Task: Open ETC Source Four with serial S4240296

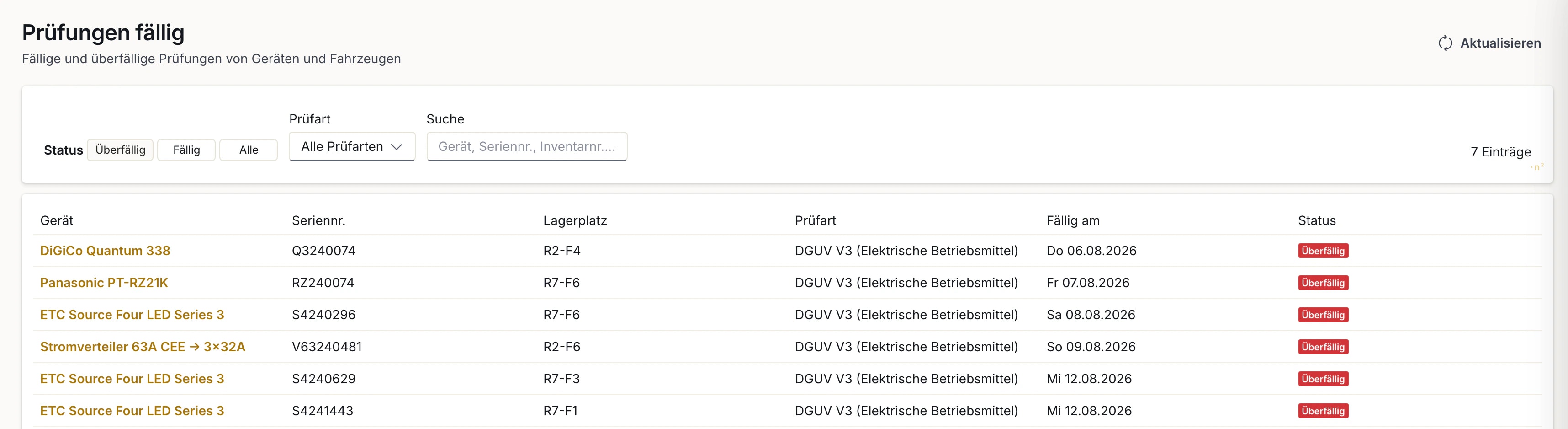Action: point(132,315)
